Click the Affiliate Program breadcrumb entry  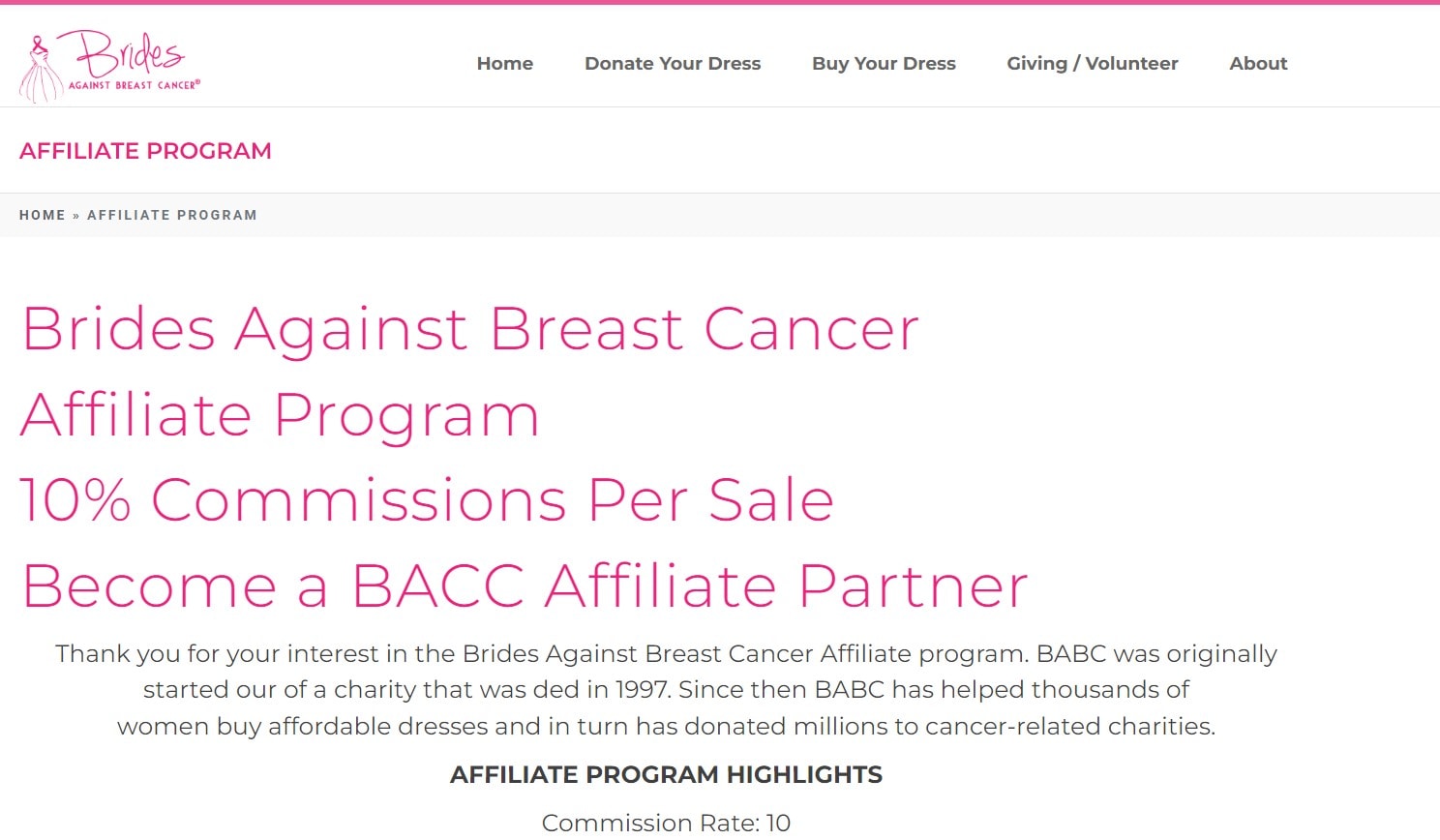pyautogui.click(x=172, y=215)
